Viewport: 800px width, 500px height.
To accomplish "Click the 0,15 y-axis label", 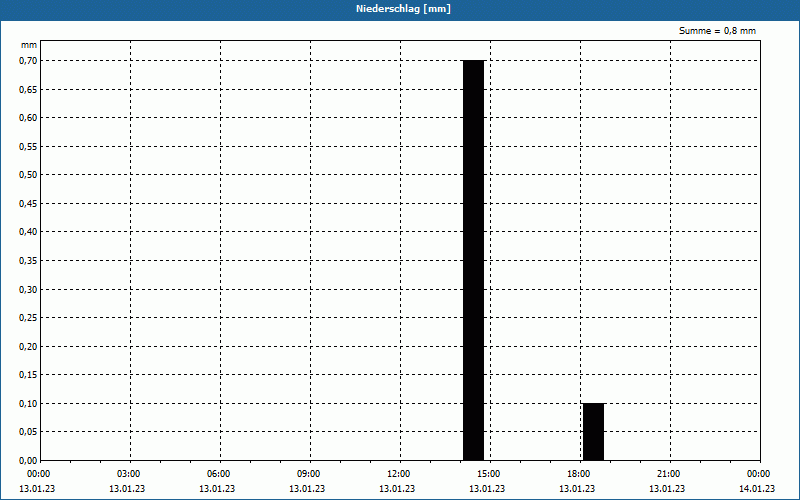I will pos(28,375).
